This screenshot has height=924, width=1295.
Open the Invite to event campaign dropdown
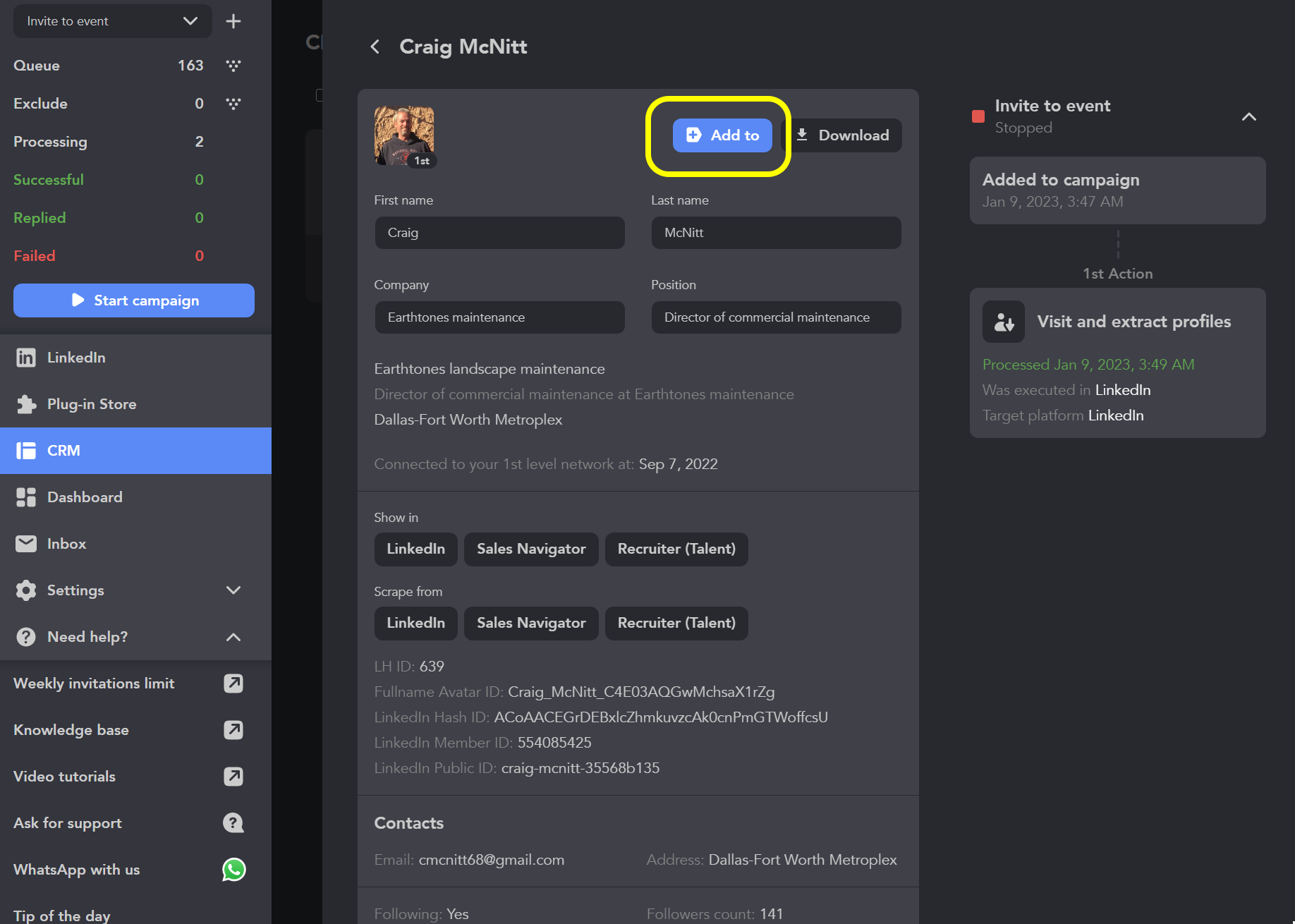(x=112, y=21)
